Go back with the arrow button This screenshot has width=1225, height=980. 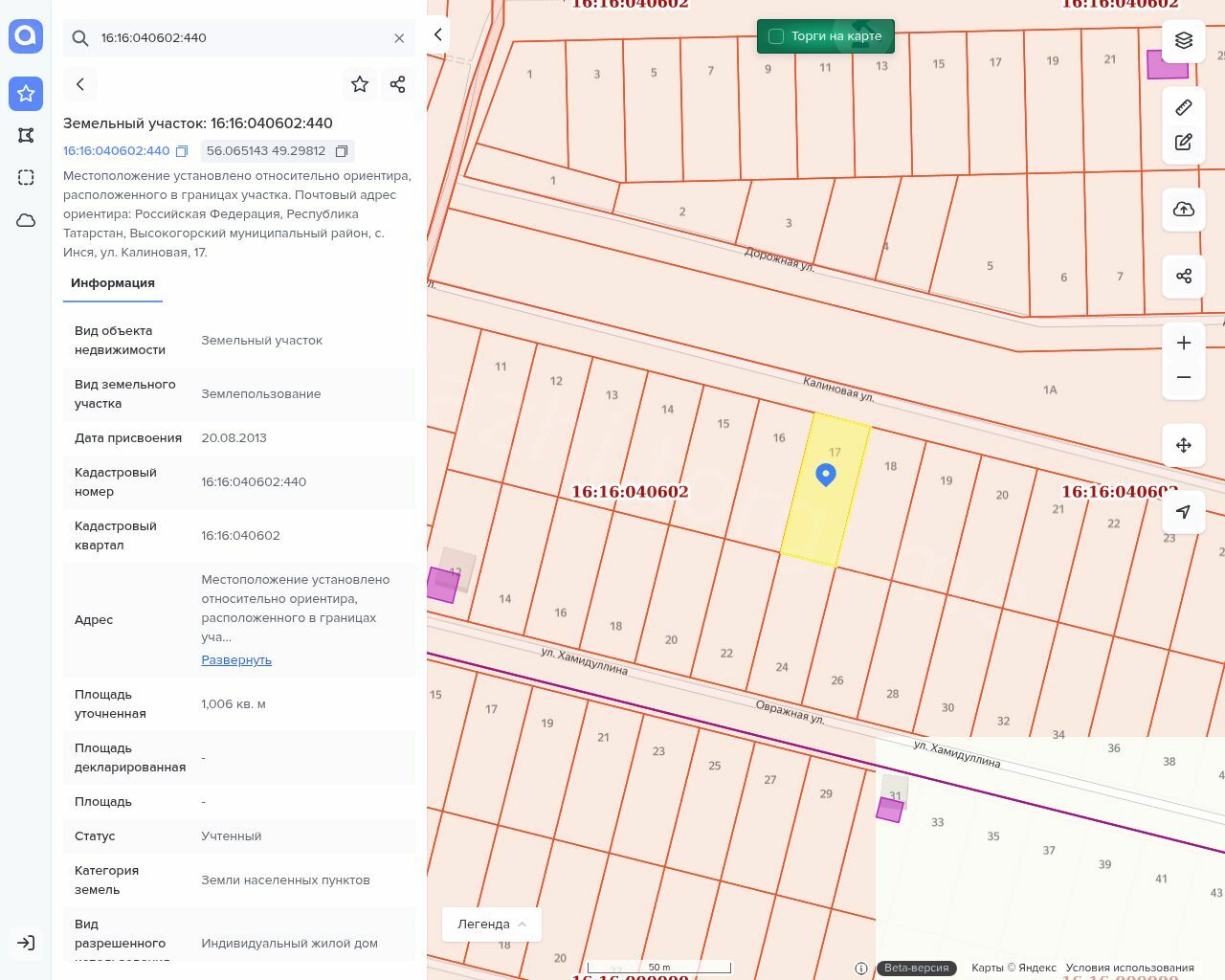coord(80,84)
